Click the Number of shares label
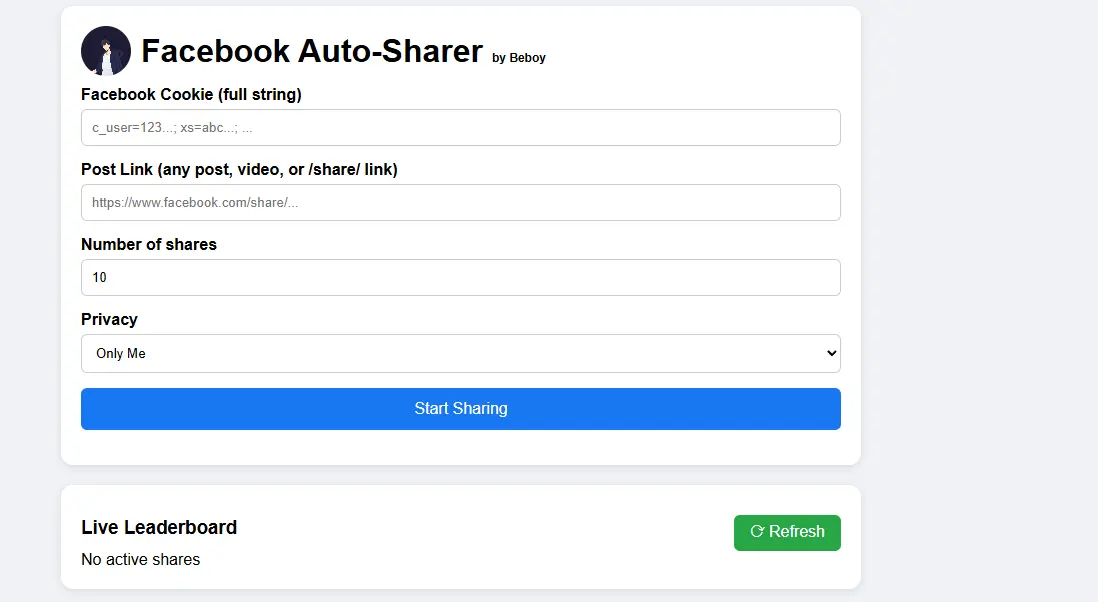 (149, 244)
